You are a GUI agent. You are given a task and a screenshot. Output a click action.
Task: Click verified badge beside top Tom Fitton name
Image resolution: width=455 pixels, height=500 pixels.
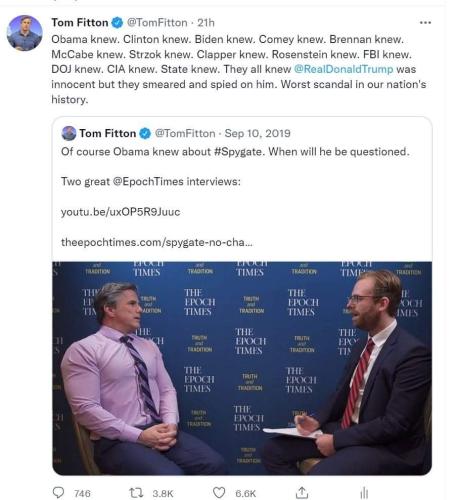(117, 23)
